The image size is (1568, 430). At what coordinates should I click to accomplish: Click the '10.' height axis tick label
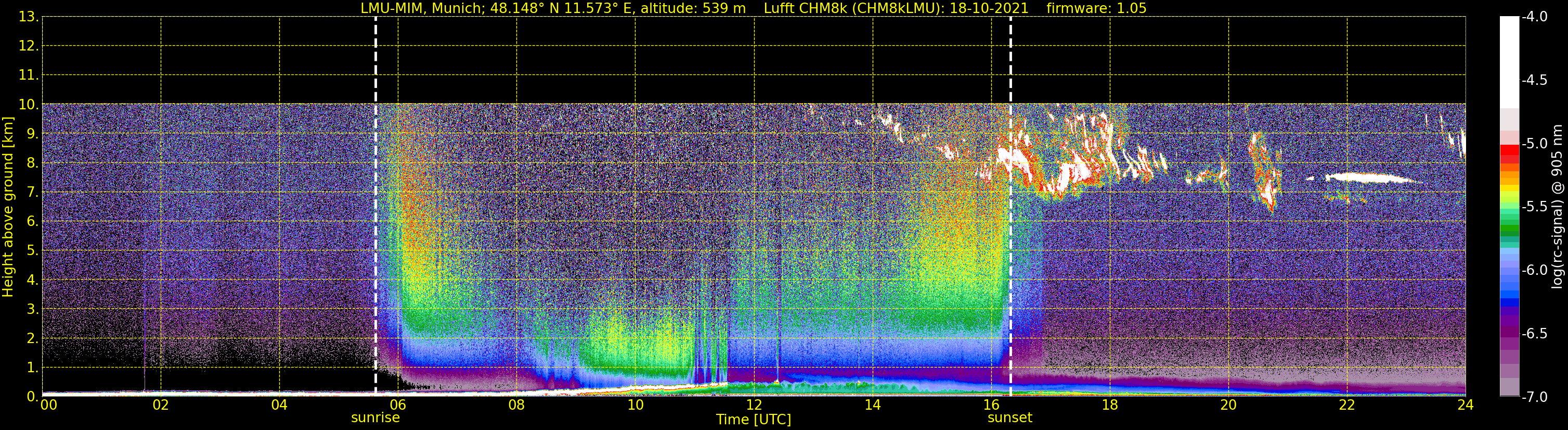point(29,105)
